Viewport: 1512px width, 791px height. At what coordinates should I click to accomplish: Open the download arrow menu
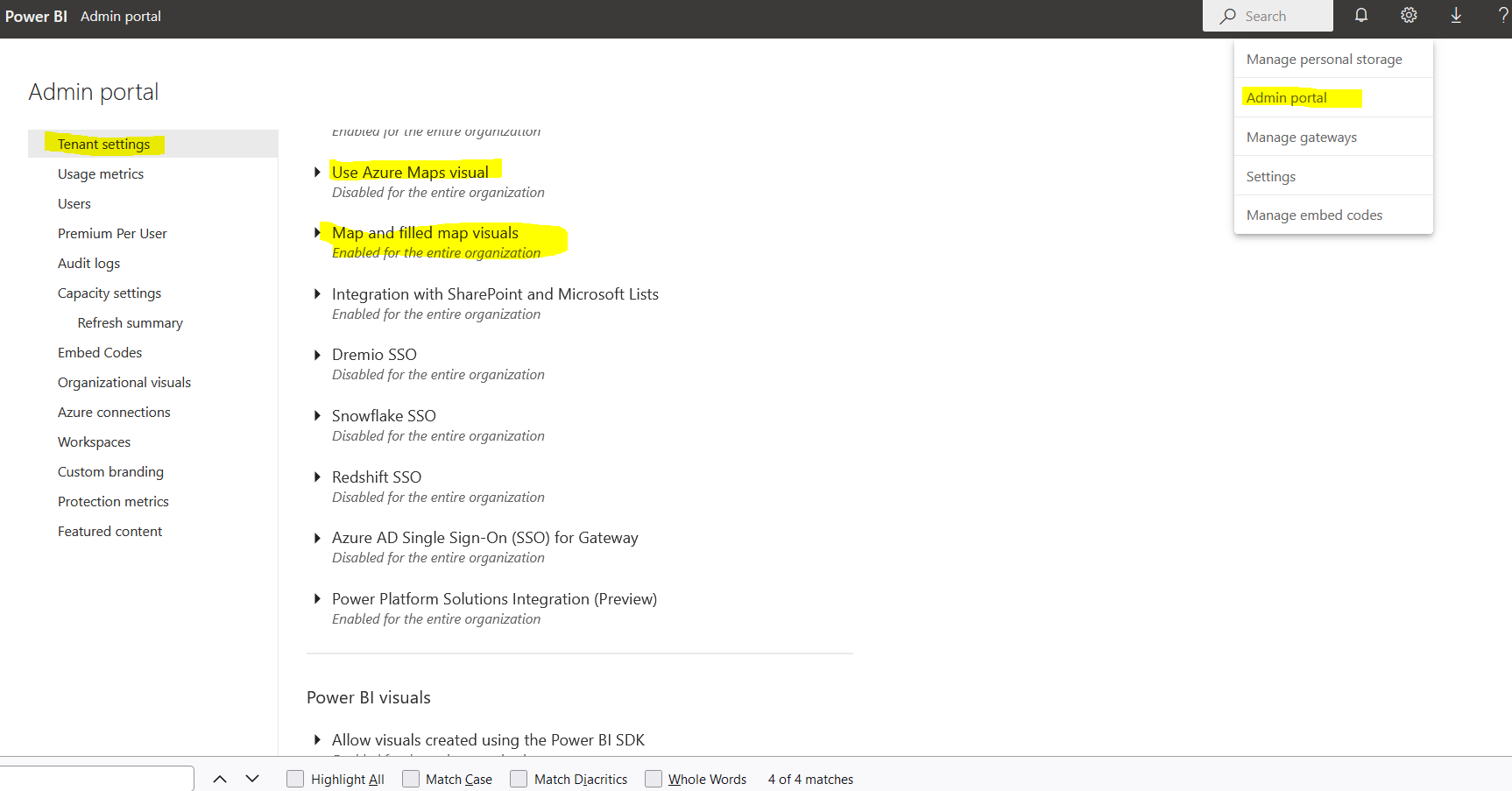pyautogui.click(x=1456, y=15)
